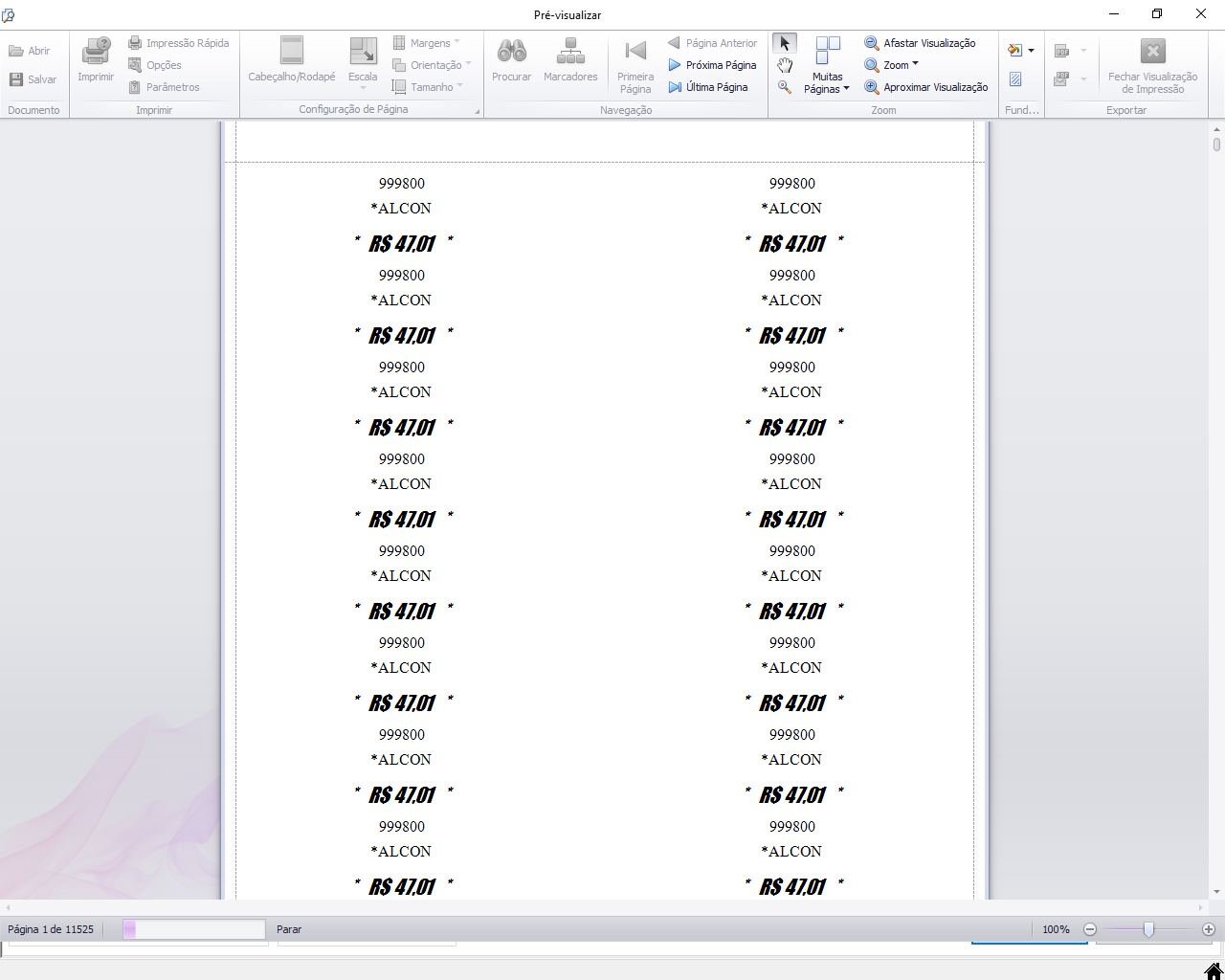
Task: Select the hand pan tool
Action: click(785, 65)
